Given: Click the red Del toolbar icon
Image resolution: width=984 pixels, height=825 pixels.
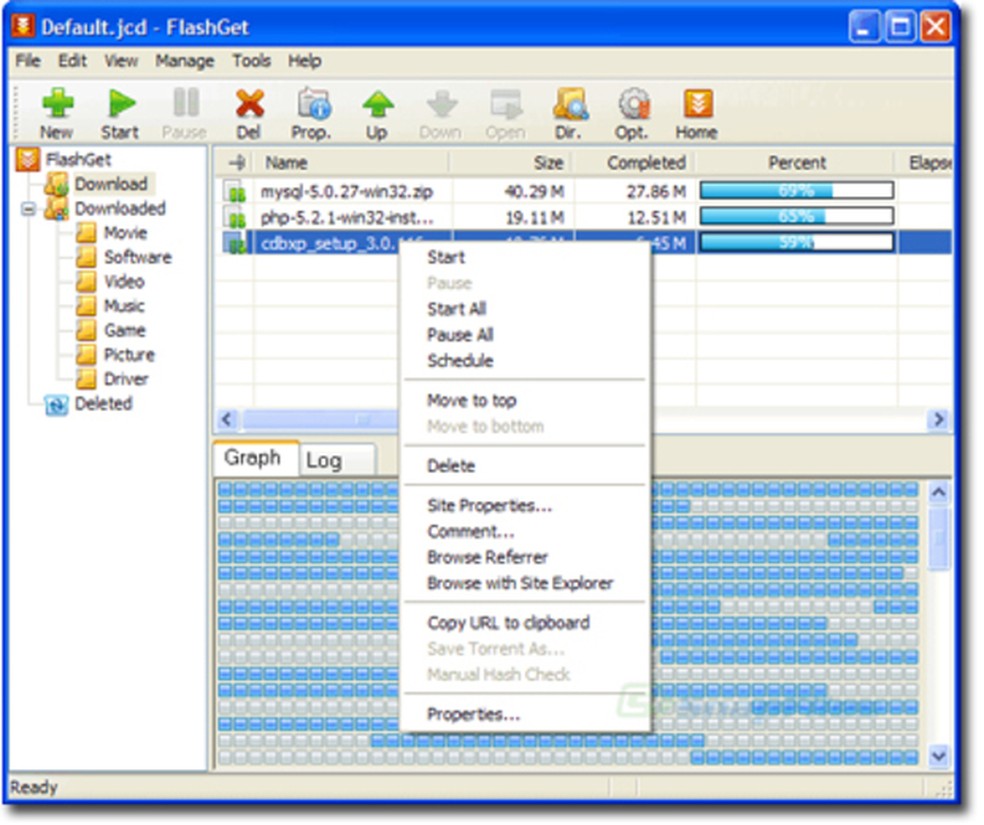Looking at the screenshot, I should pos(249,104).
